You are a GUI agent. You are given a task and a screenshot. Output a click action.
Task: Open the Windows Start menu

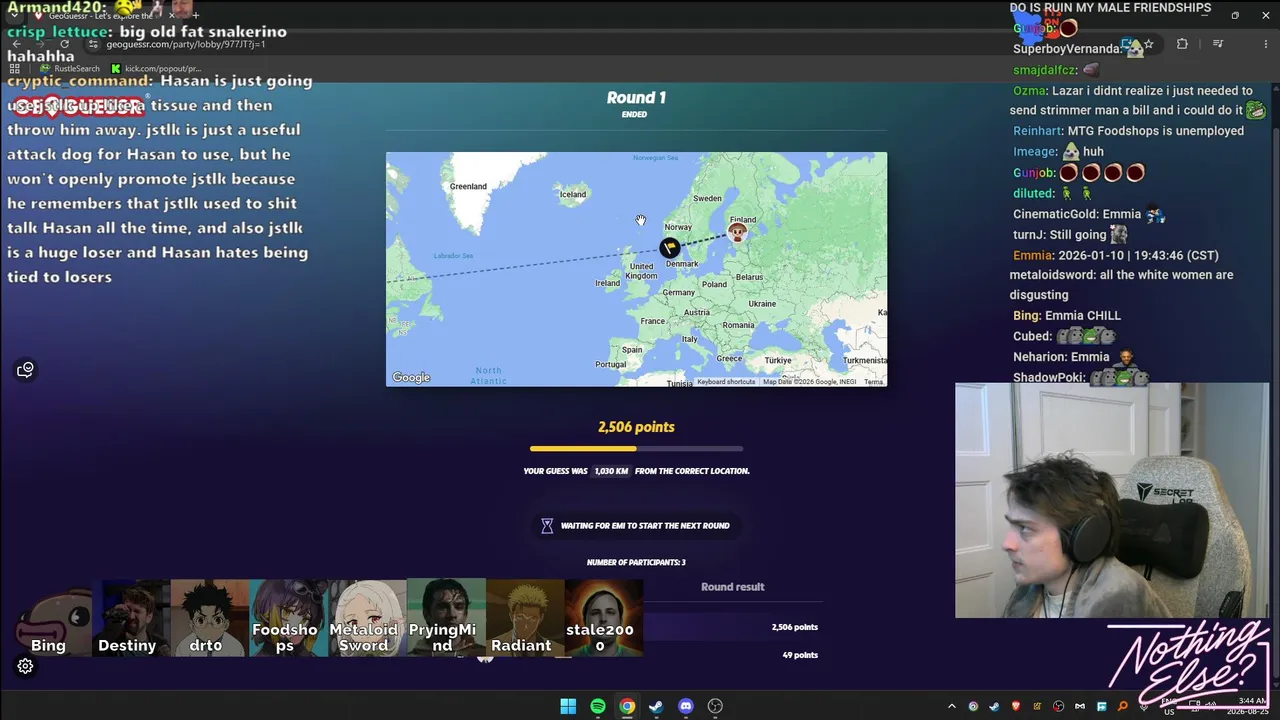(568, 706)
